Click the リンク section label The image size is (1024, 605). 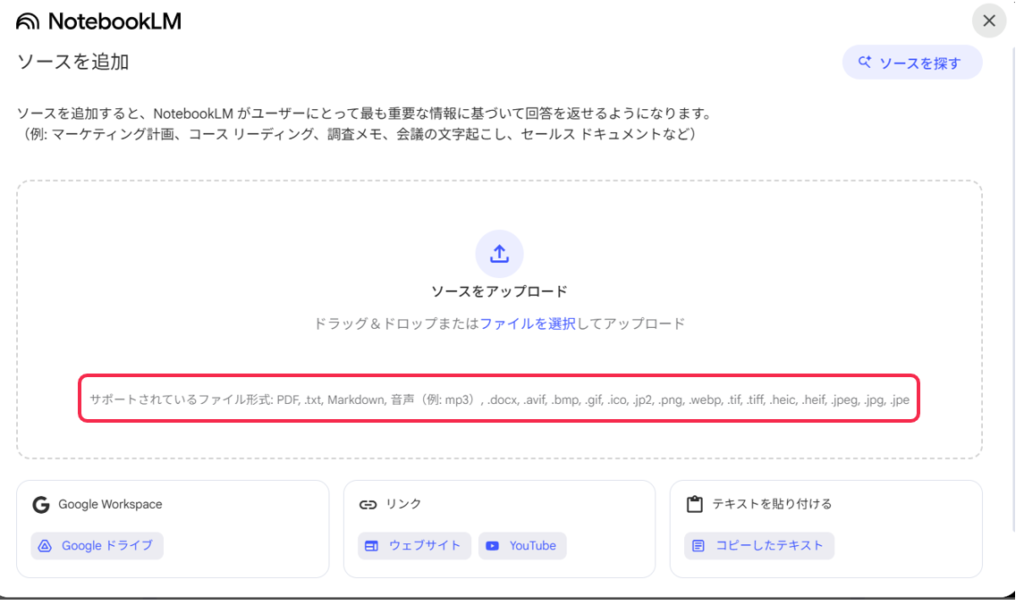point(404,505)
